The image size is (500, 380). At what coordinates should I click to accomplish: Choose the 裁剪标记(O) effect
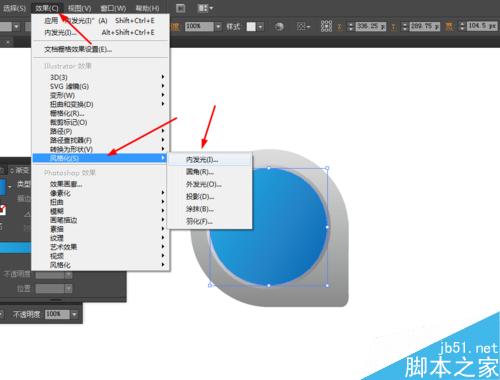[100, 122]
